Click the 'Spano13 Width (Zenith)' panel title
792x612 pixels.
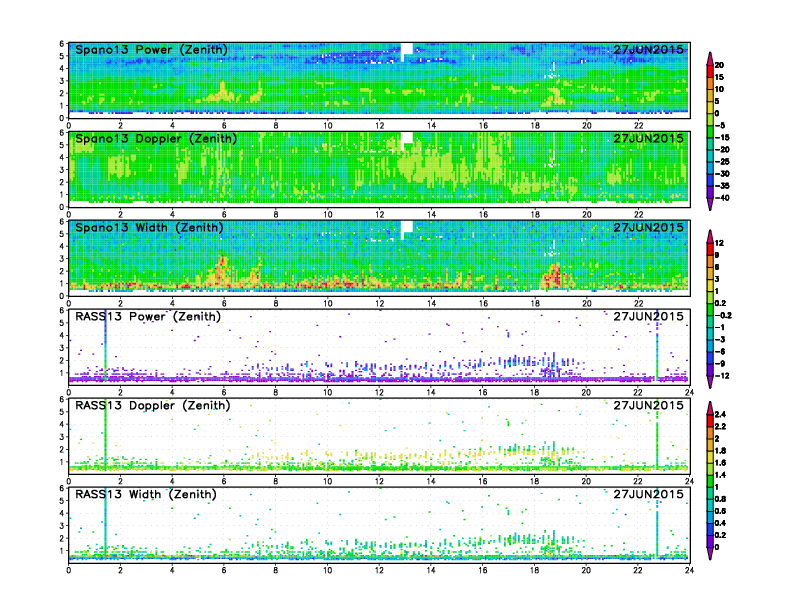point(149,228)
